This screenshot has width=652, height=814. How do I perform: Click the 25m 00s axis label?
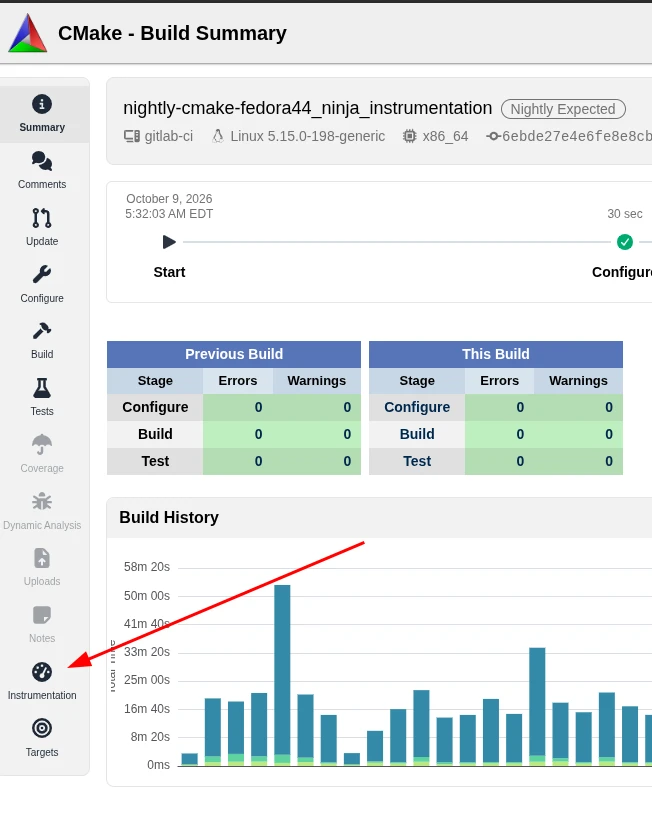[x=147, y=680]
